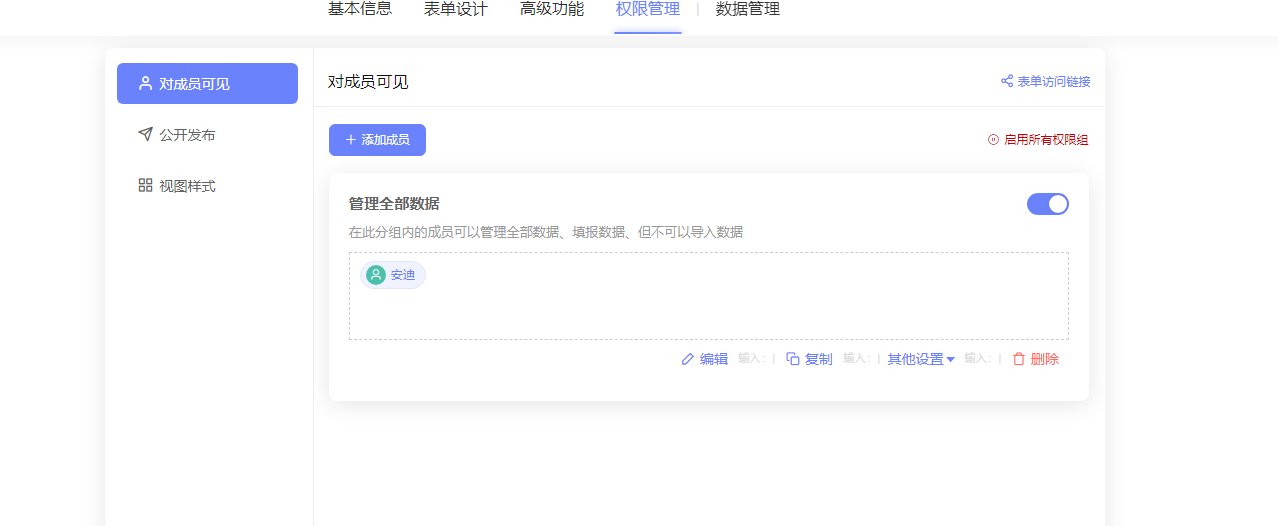Go to the 数据管理 tab
1278x526 pixels.
point(747,10)
